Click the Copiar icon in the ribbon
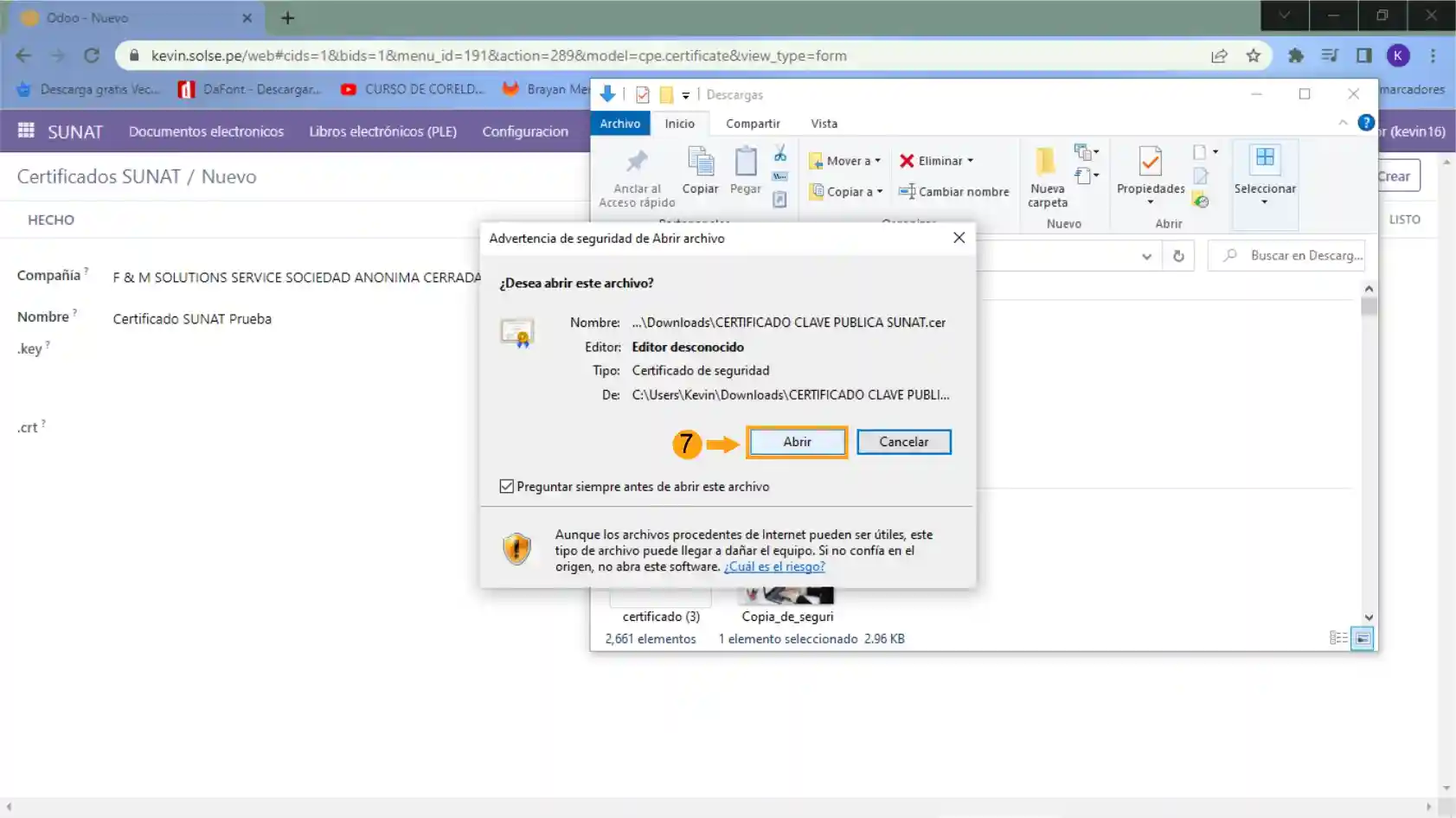Image resolution: width=1456 pixels, height=818 pixels. tap(700, 162)
